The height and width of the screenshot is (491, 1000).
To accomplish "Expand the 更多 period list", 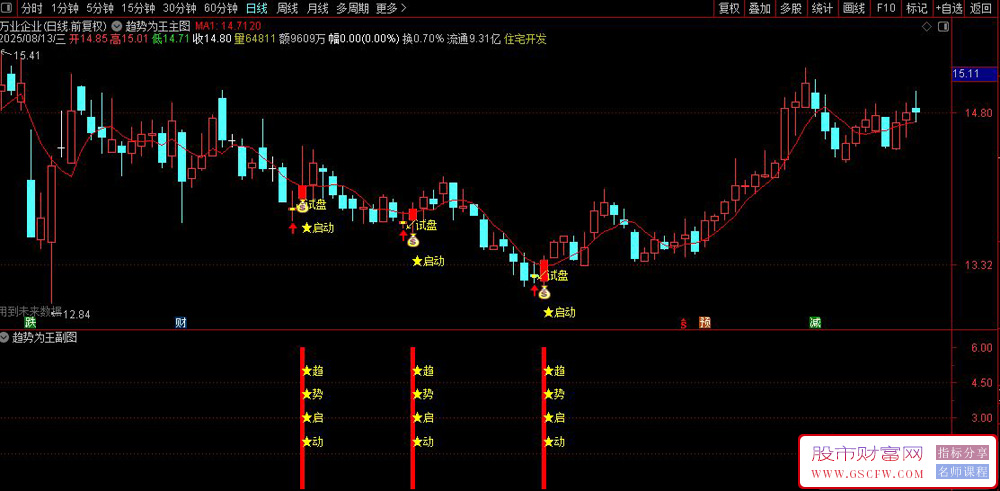I will click(391, 8).
